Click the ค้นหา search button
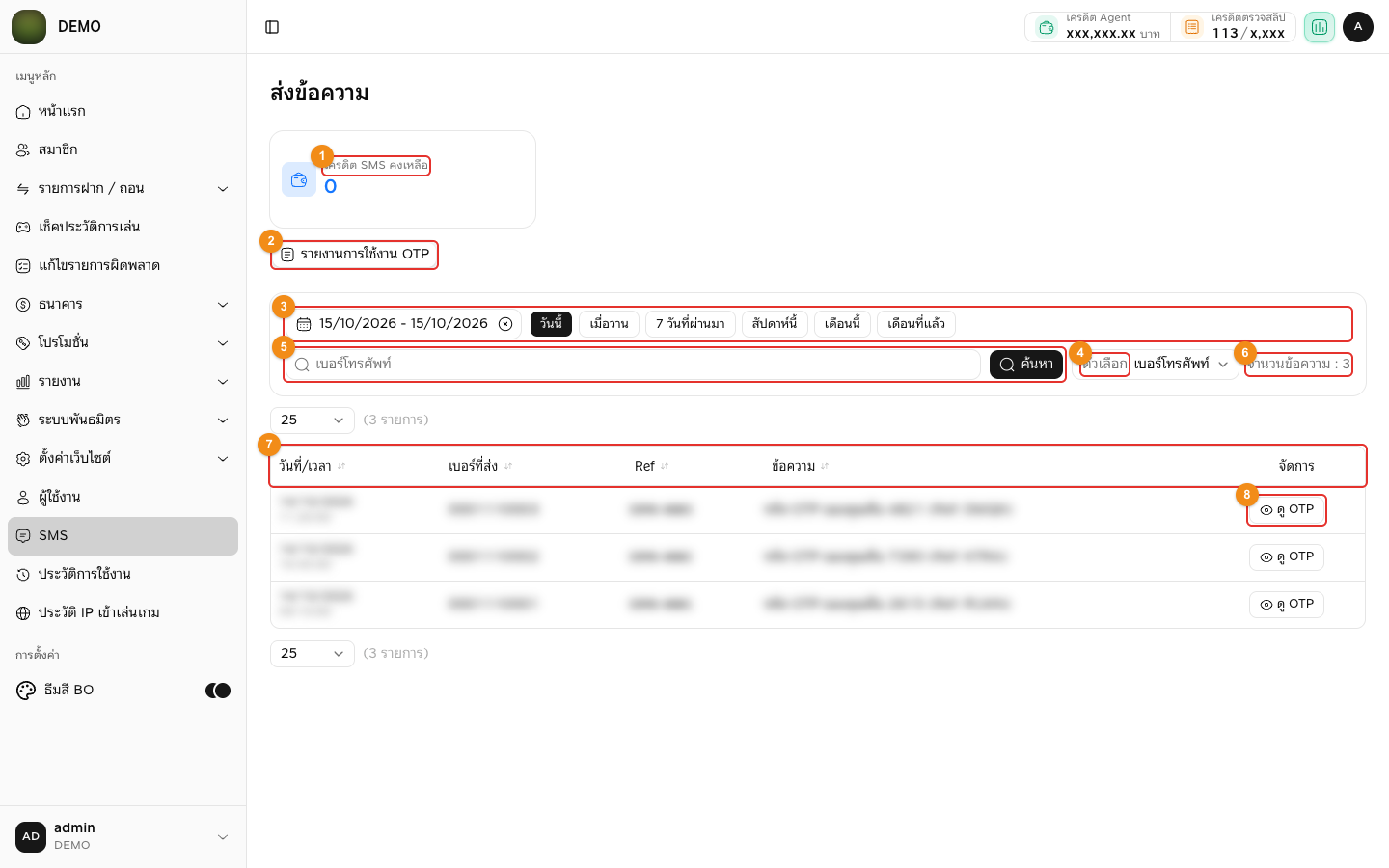Image resolution: width=1389 pixels, height=868 pixels. click(x=1026, y=365)
